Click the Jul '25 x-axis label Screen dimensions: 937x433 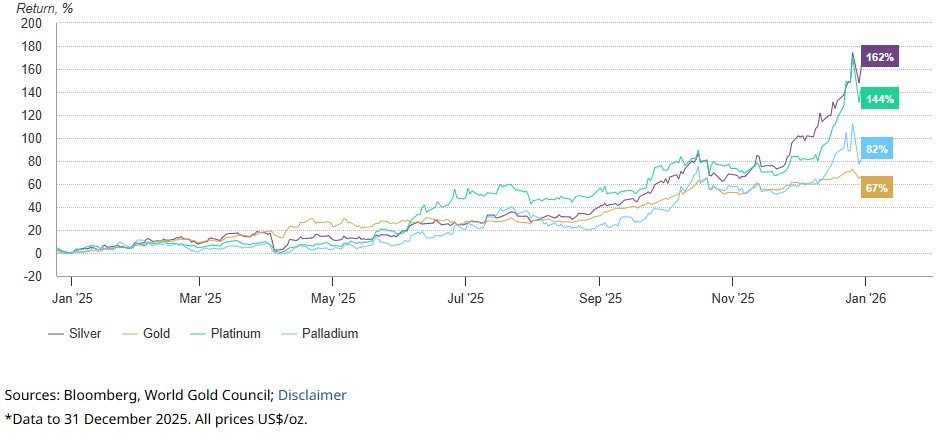(465, 297)
